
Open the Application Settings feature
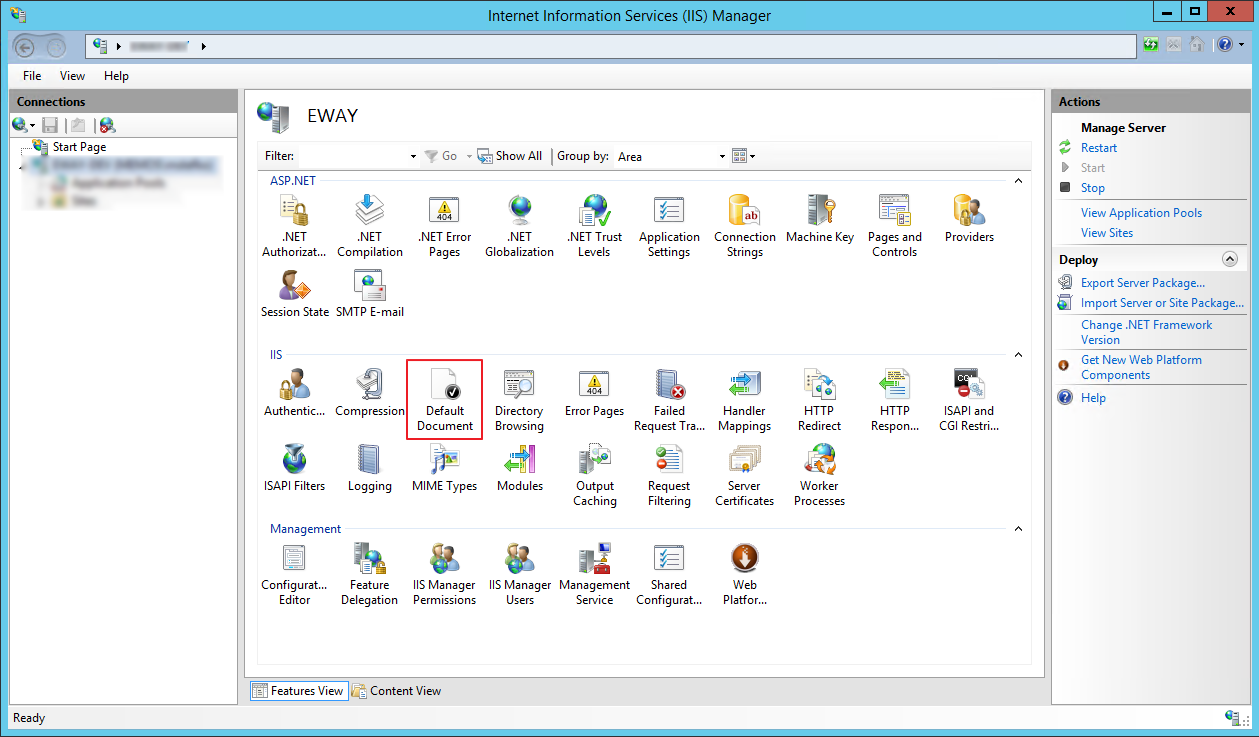click(x=669, y=226)
